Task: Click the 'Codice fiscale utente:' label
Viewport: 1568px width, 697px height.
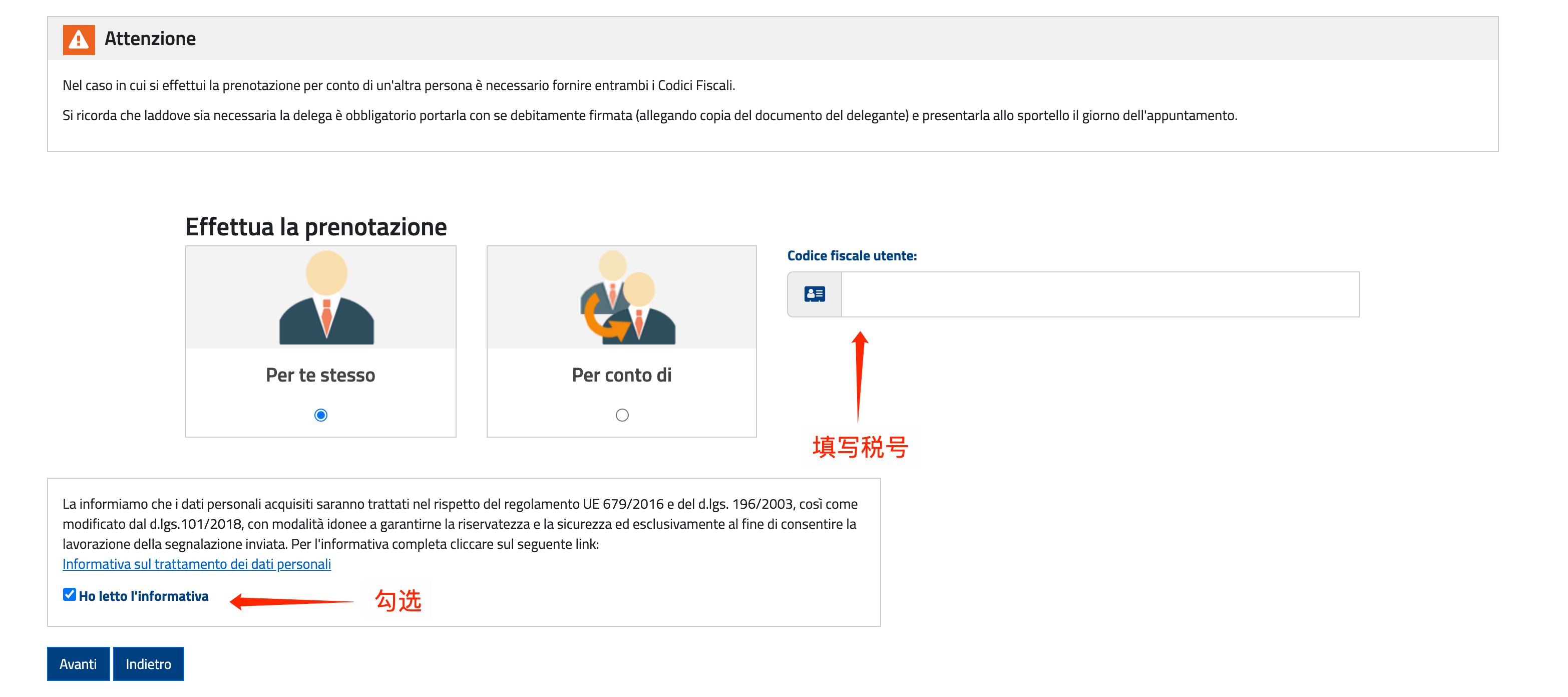Action: (852, 256)
